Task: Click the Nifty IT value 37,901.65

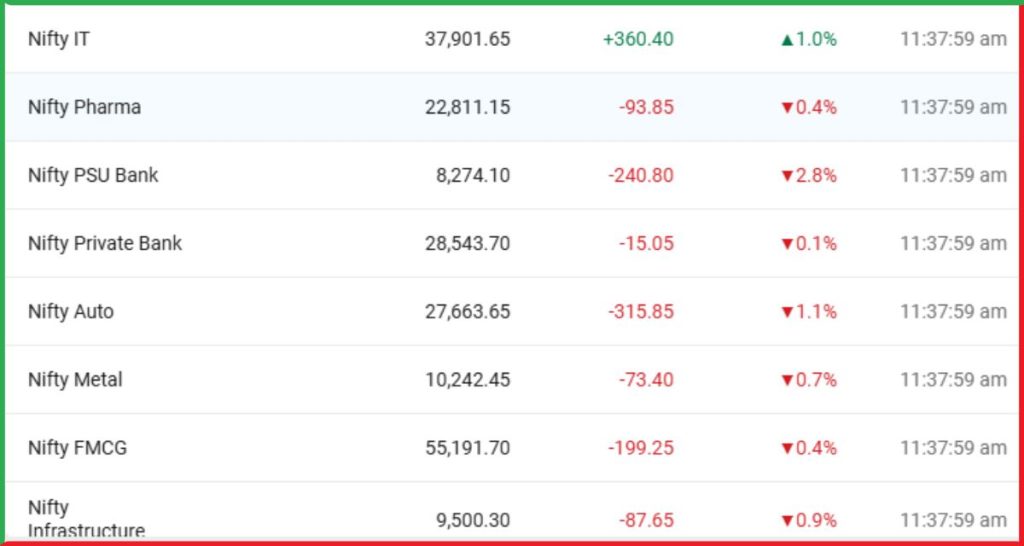Action: click(467, 39)
